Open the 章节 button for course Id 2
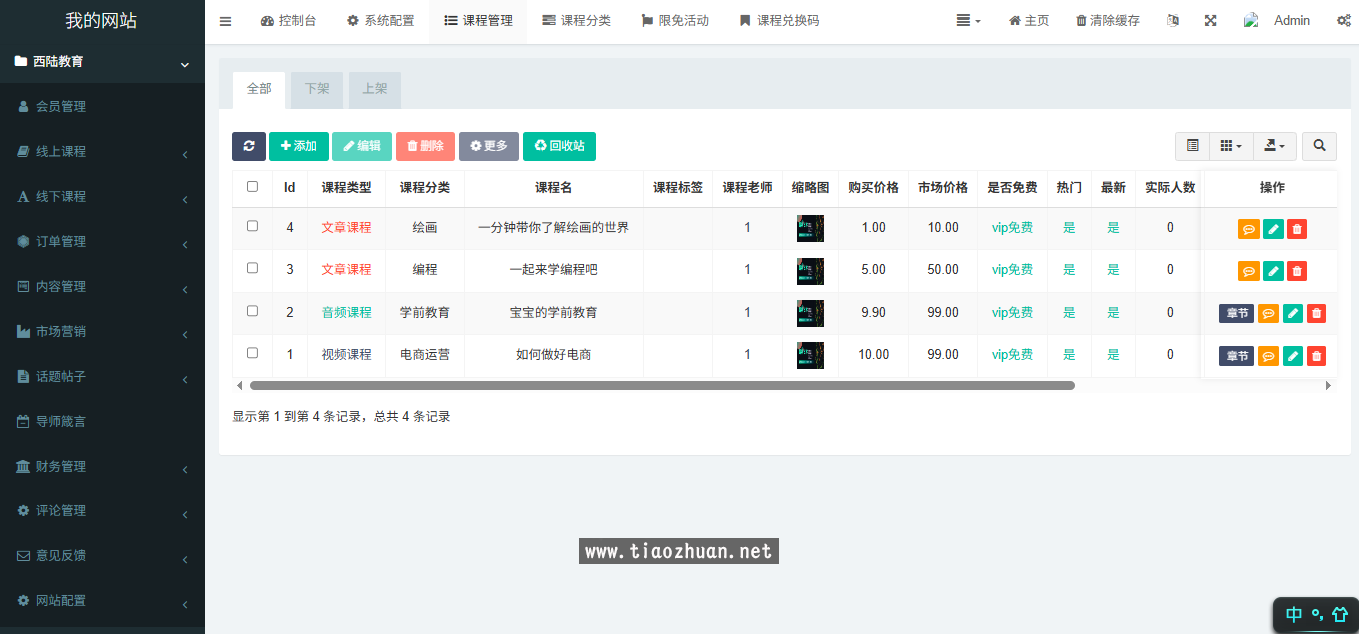The image size is (1359, 634). (1235, 313)
